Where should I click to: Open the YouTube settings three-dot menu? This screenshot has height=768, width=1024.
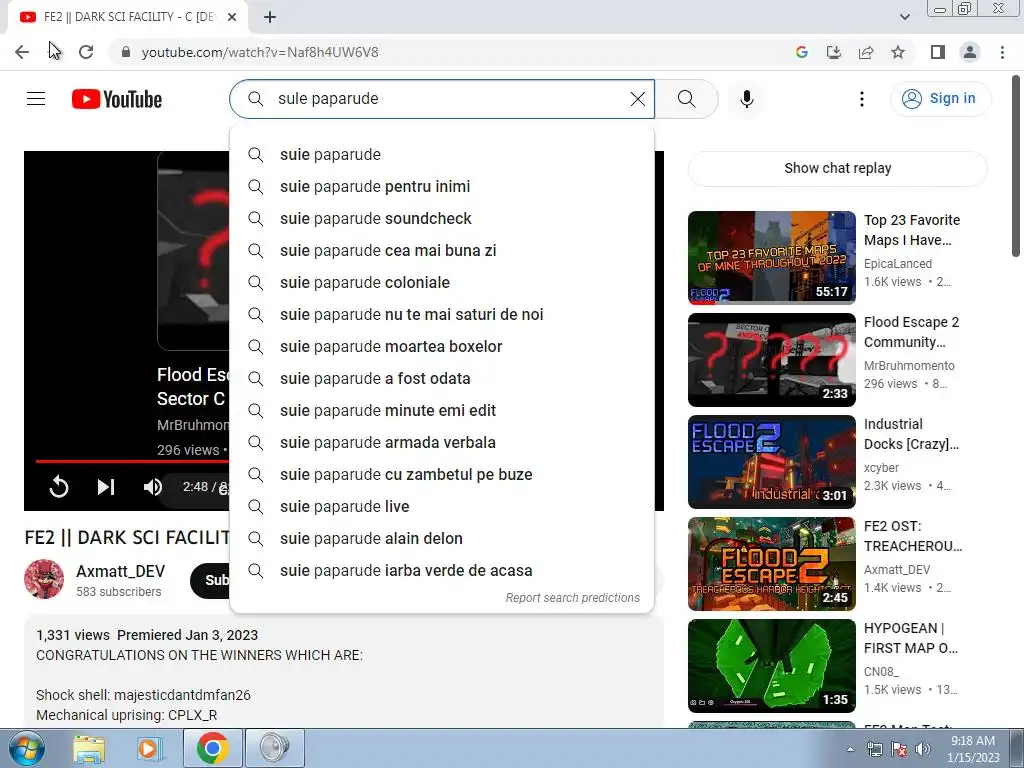tap(861, 99)
